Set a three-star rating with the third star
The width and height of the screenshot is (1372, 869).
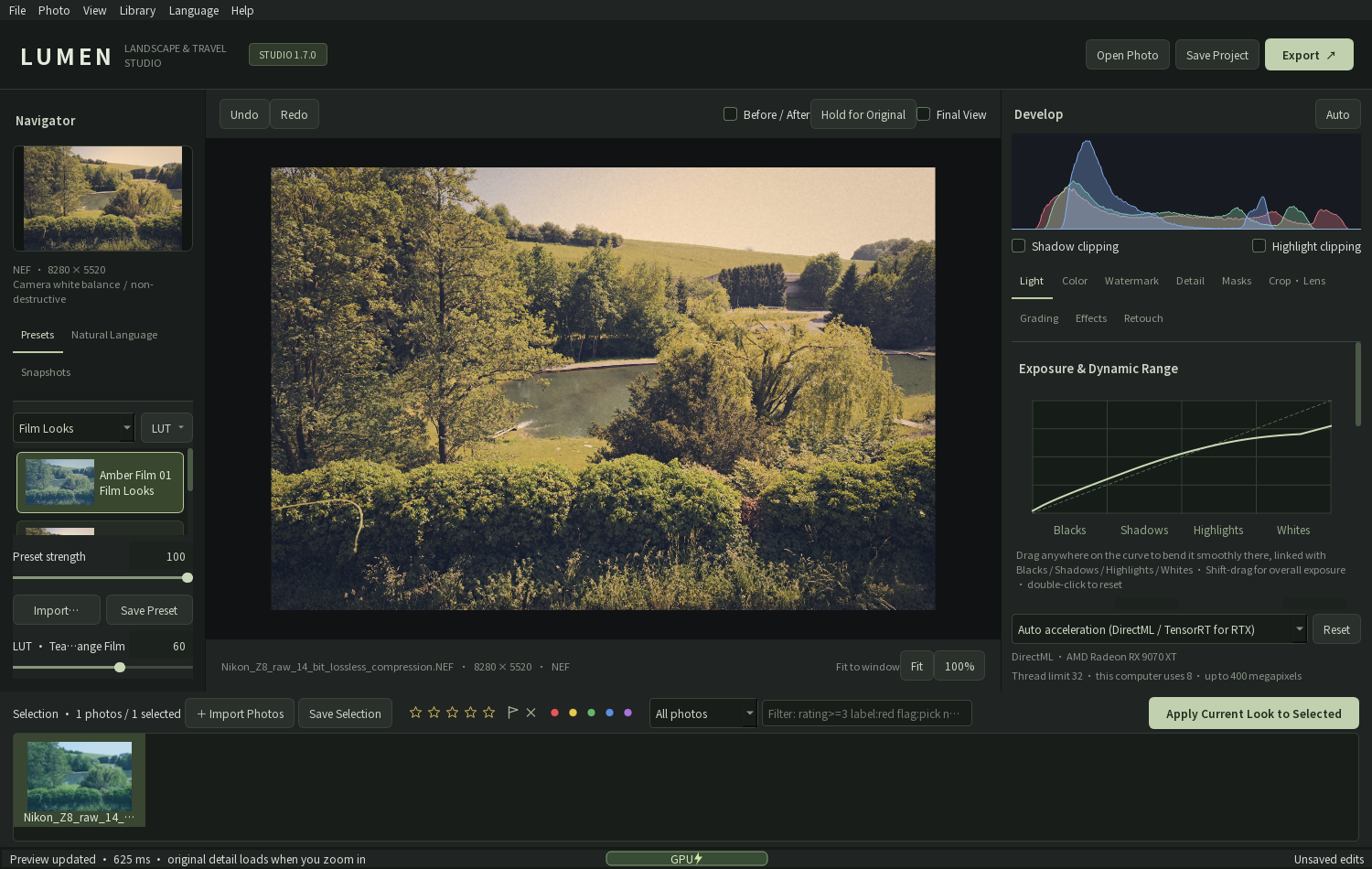[452, 713]
